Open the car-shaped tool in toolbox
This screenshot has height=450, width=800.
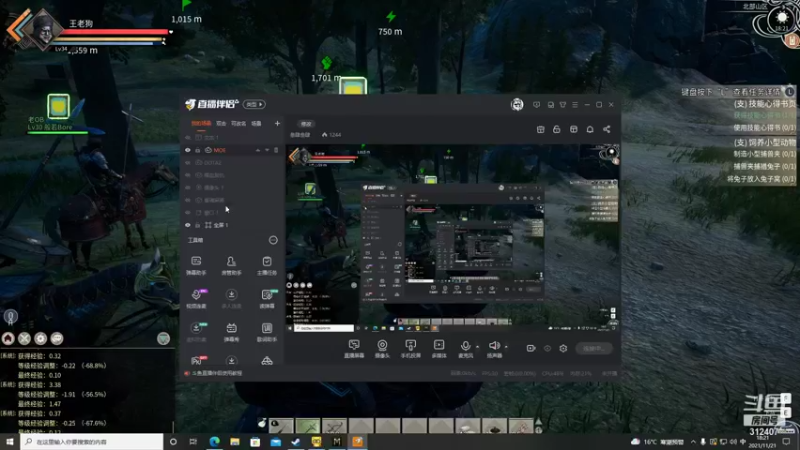pos(267,361)
